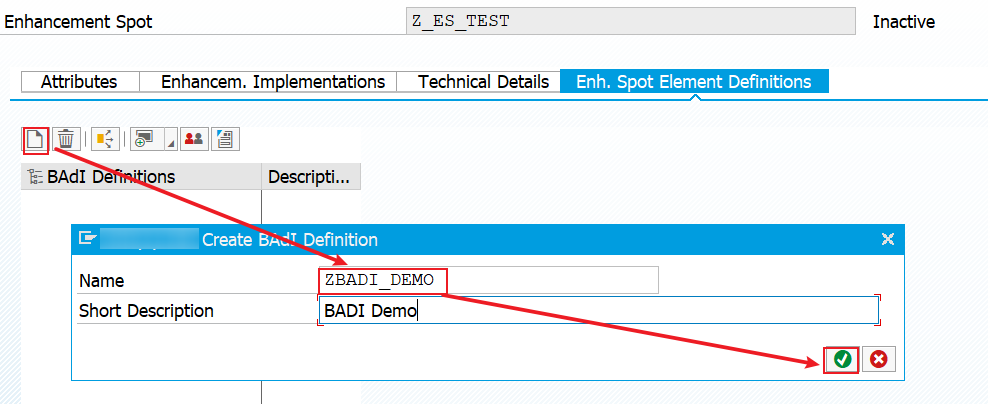The width and height of the screenshot is (988, 404).
Task: Delete selected entry using trash icon
Action: tap(66, 139)
